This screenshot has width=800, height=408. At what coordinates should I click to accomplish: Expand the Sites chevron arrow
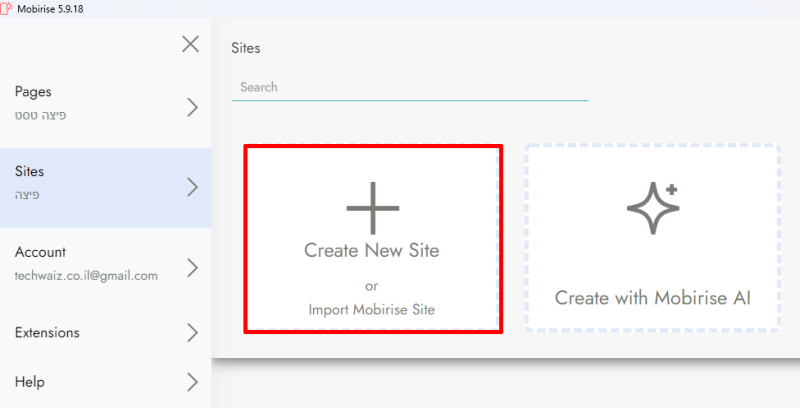tap(192, 187)
